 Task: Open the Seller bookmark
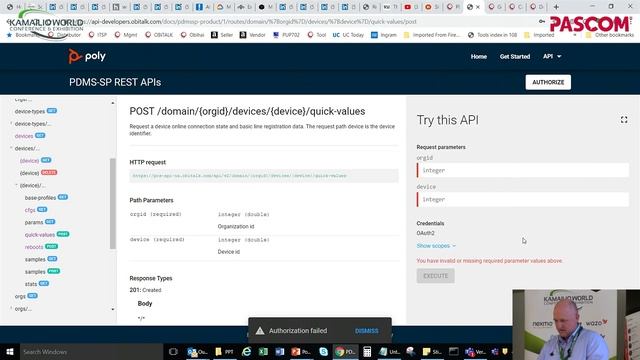222,35
